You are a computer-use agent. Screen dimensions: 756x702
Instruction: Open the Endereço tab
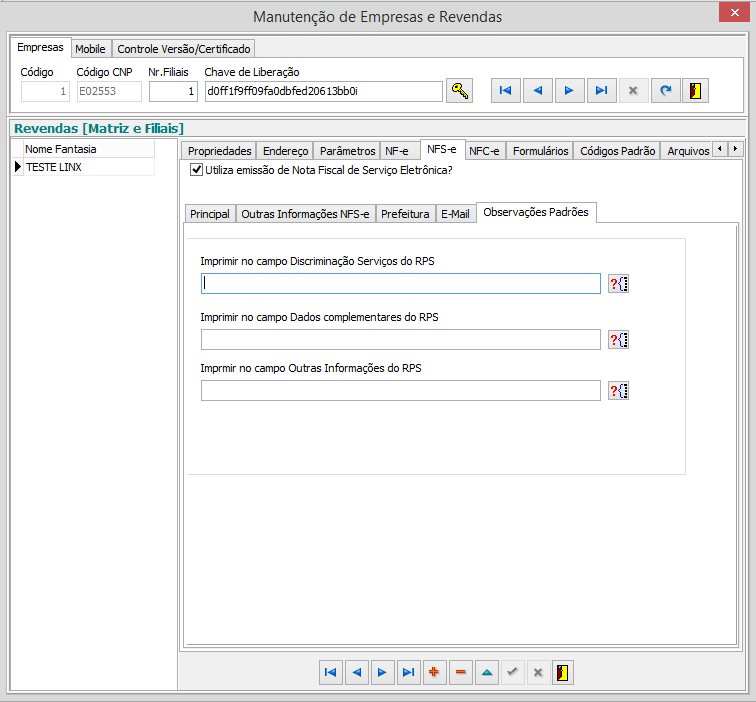coord(285,151)
